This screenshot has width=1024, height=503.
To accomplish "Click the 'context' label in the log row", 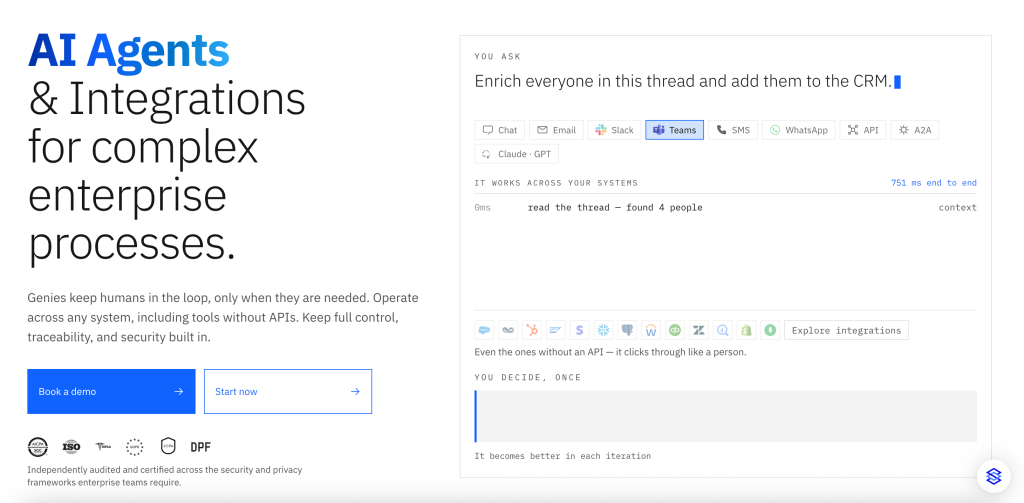I will point(957,208).
